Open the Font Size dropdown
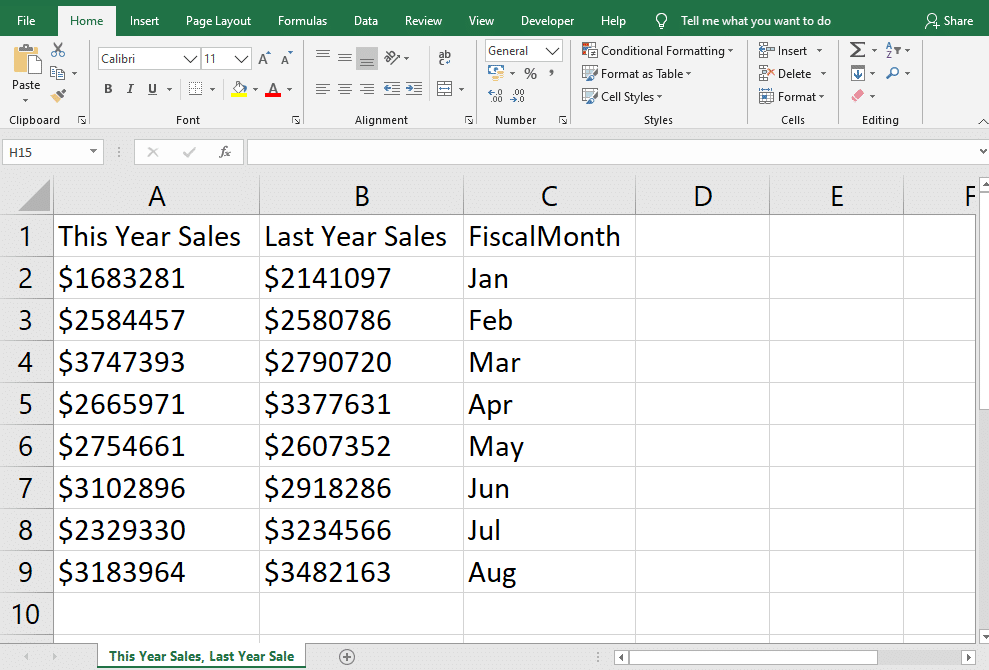 pyautogui.click(x=243, y=58)
